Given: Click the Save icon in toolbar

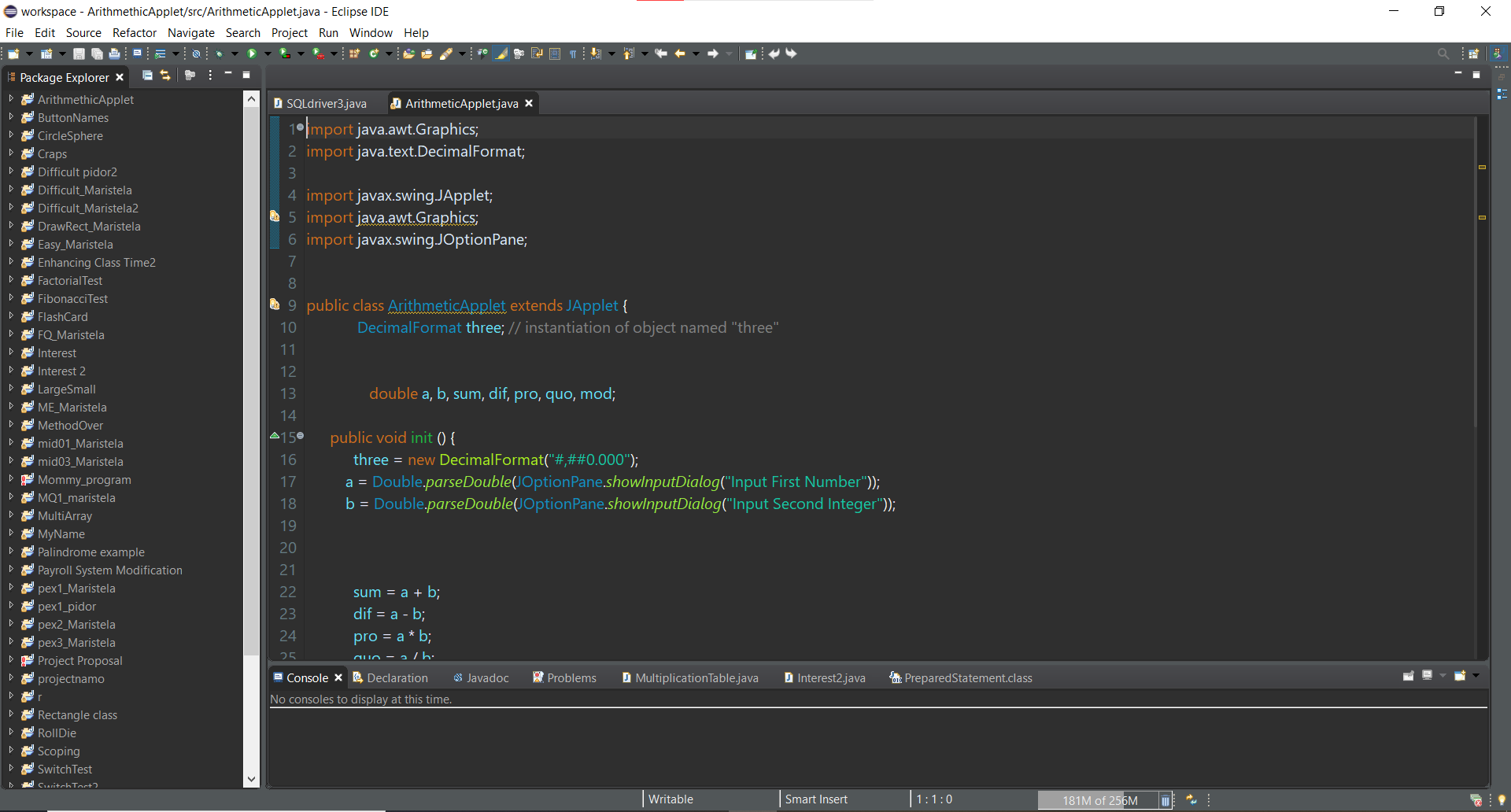Looking at the screenshot, I should pos(79,54).
